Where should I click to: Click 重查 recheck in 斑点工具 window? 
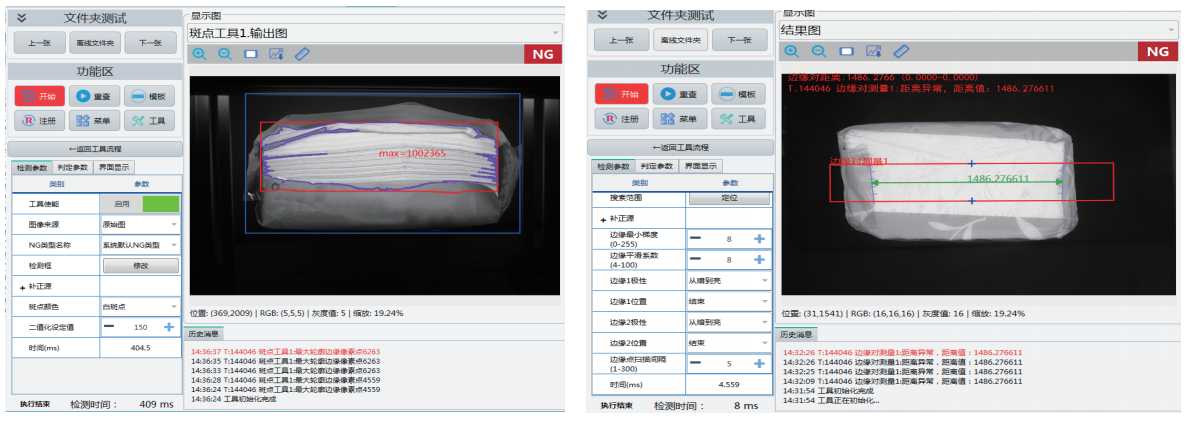(95, 96)
